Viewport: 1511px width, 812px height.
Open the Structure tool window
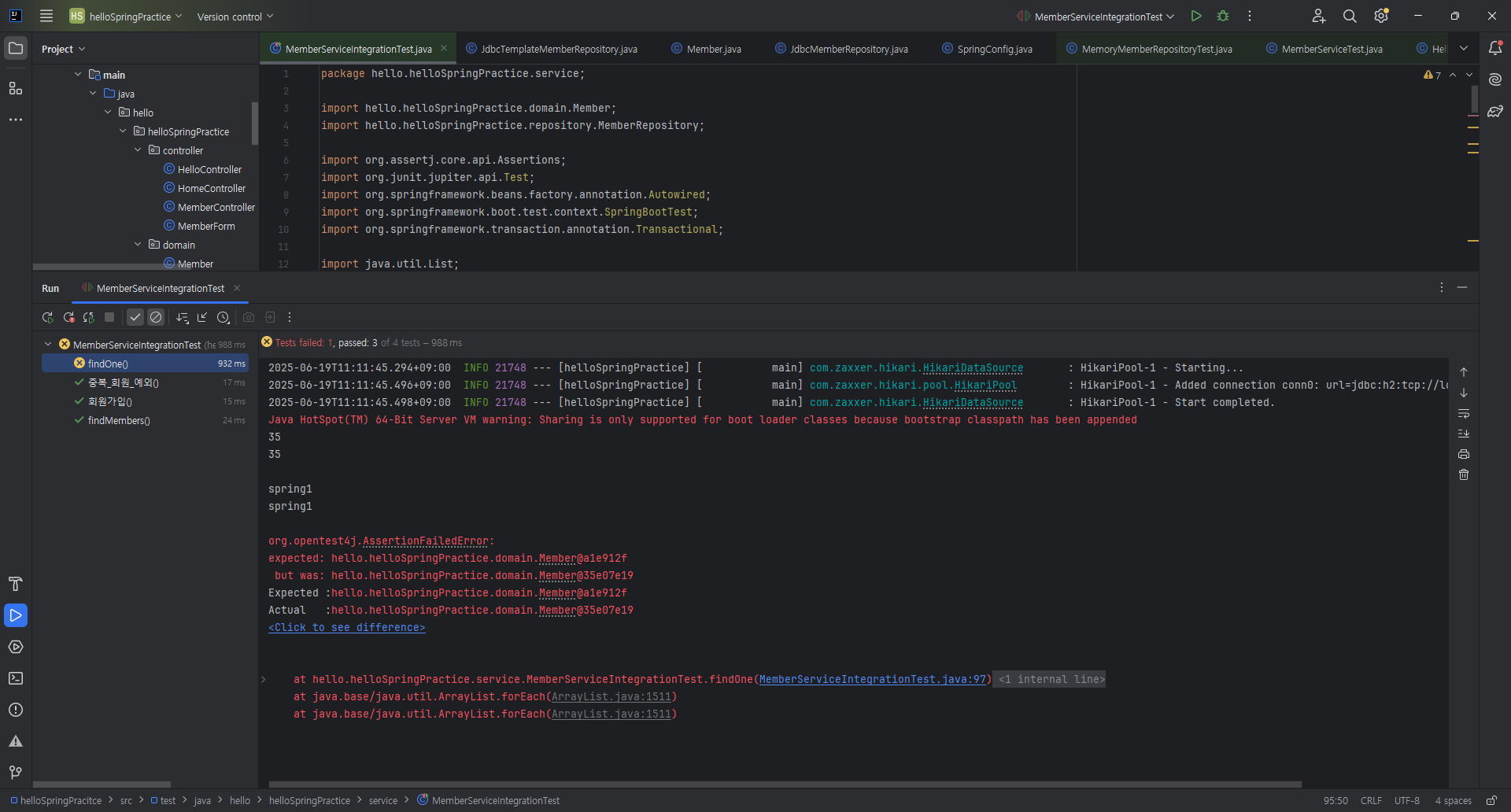[16, 88]
